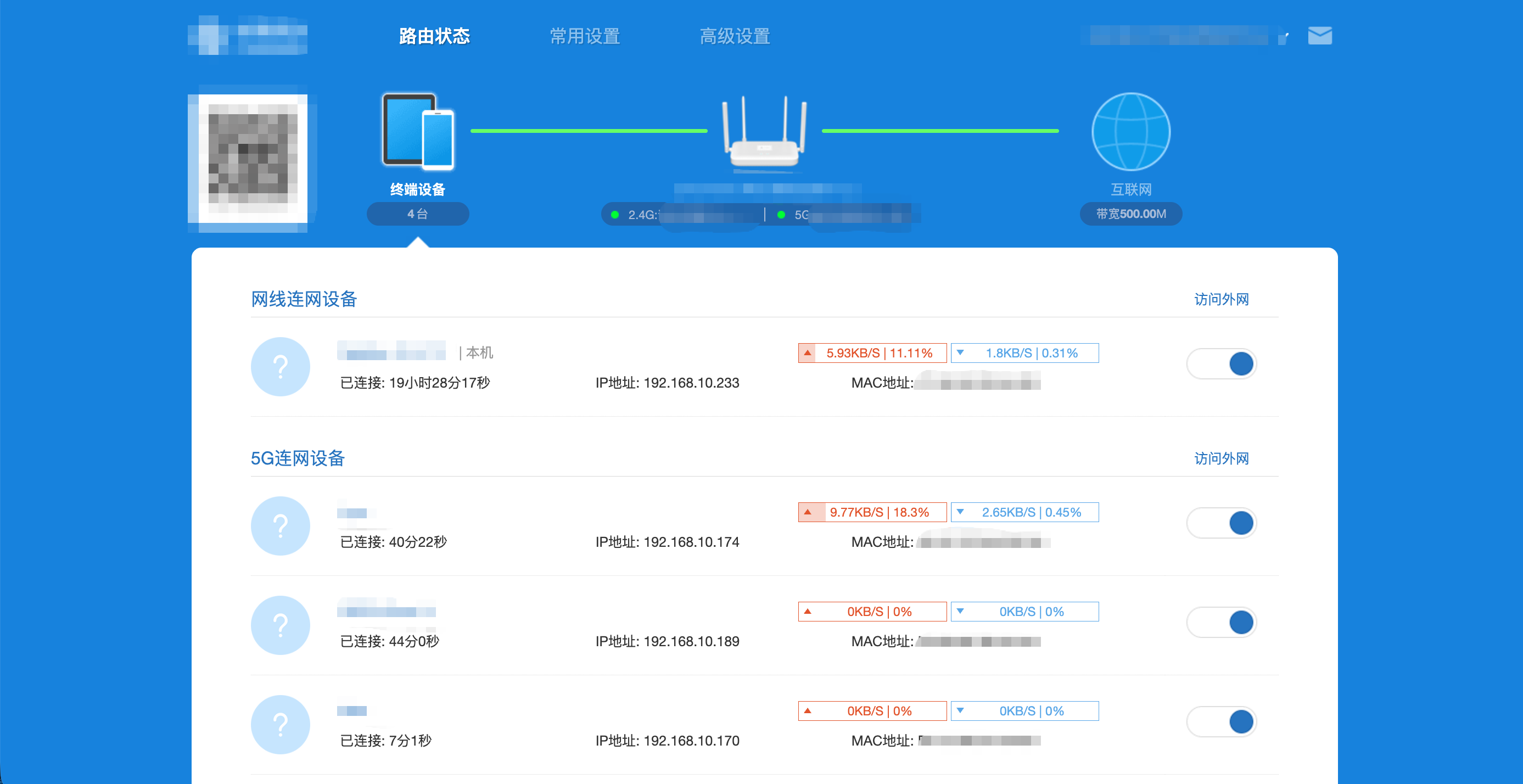Open the 4台 device count badge

418,214
